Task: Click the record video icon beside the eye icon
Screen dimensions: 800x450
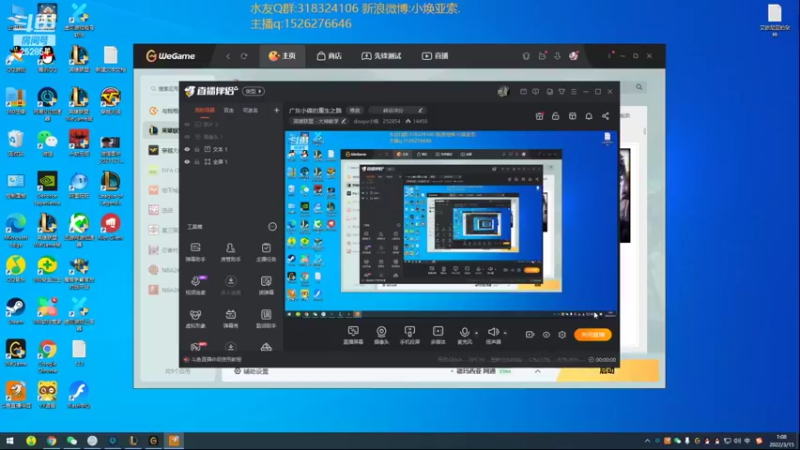Action: 530,335
